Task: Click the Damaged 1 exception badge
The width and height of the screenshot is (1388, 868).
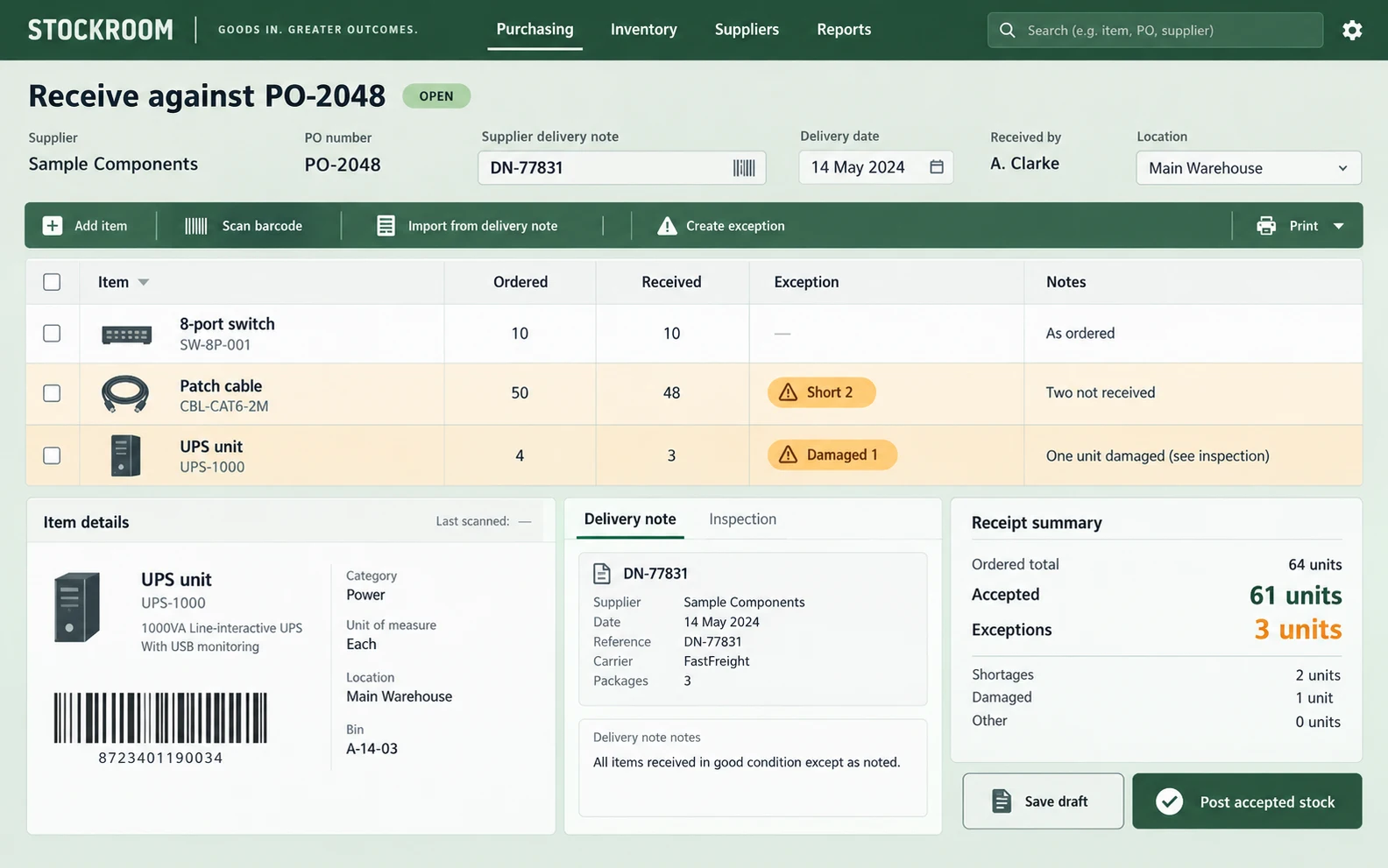Action: point(832,455)
